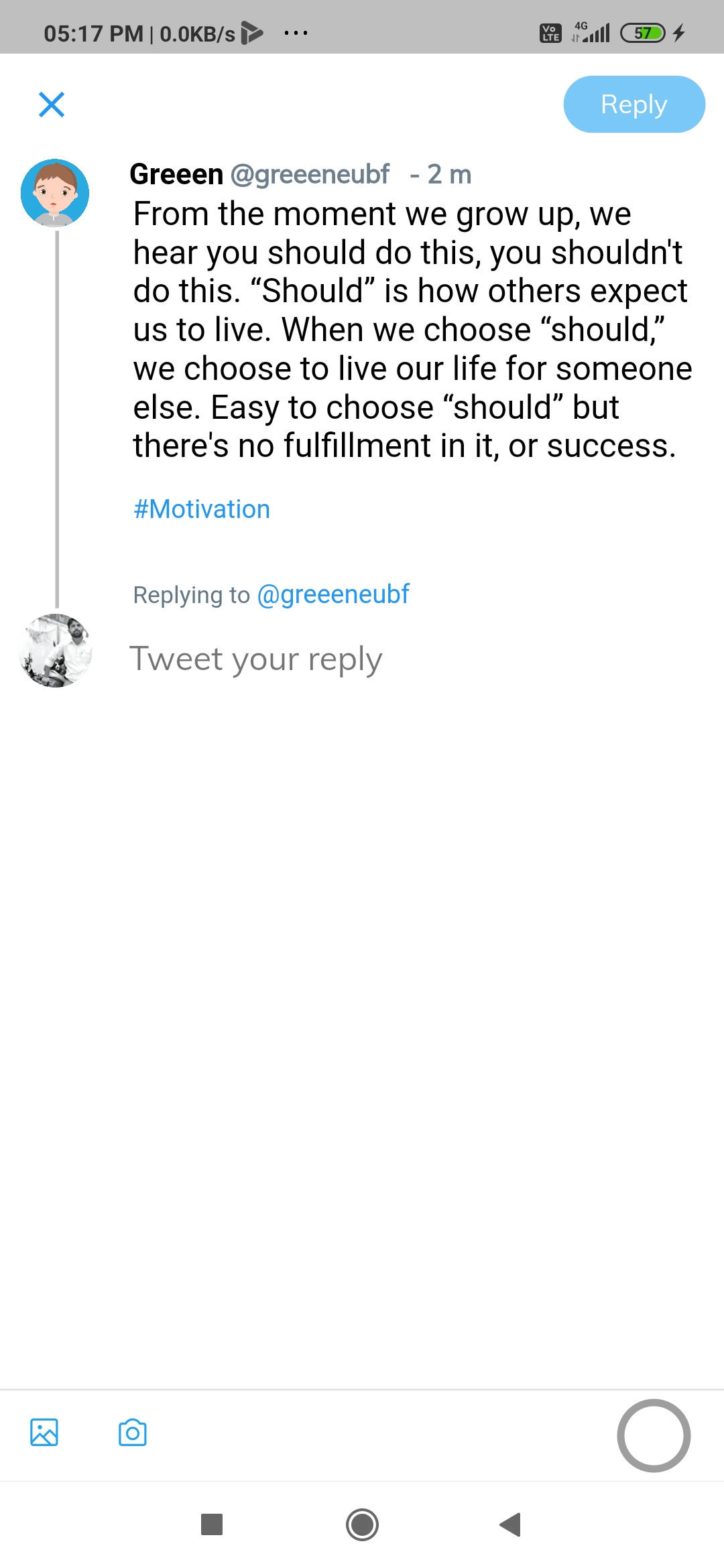Tap the battery indicator in status bar

click(643, 33)
